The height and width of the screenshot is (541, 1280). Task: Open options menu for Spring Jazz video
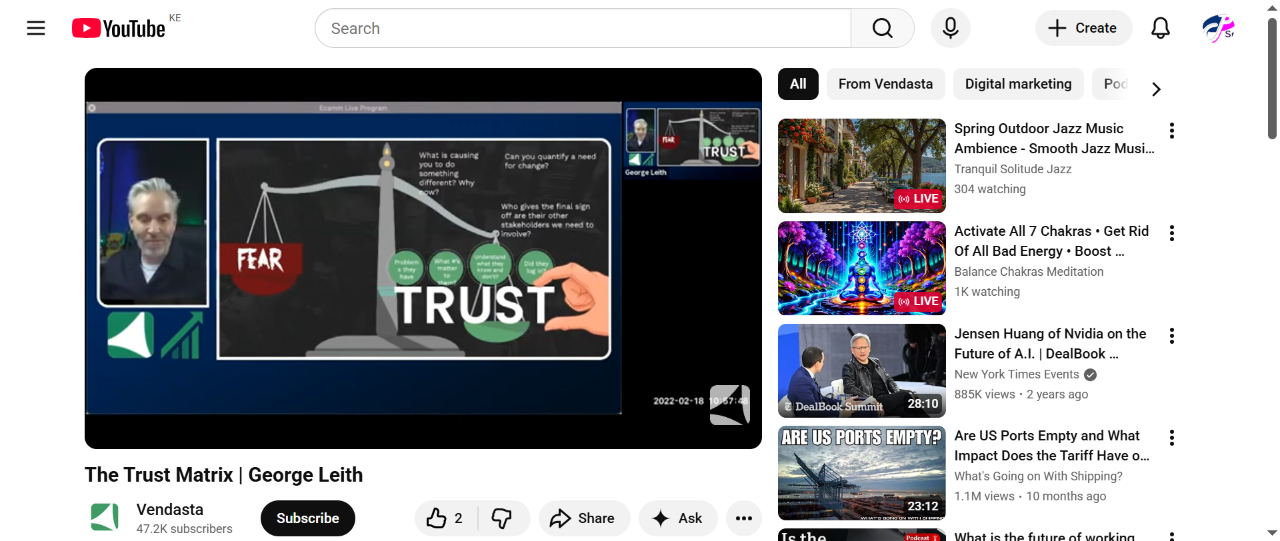(x=1172, y=131)
